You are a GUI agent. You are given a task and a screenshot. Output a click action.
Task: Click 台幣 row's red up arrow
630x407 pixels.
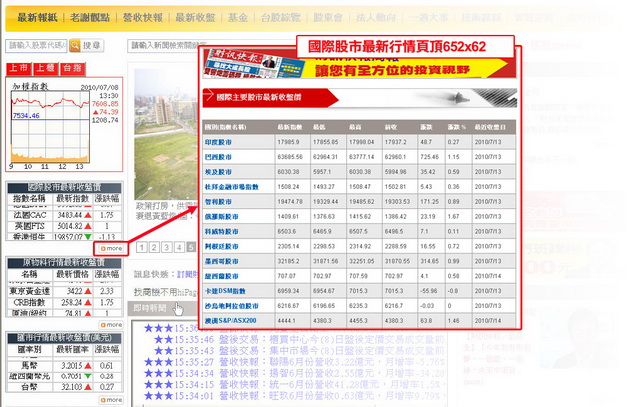(88, 387)
